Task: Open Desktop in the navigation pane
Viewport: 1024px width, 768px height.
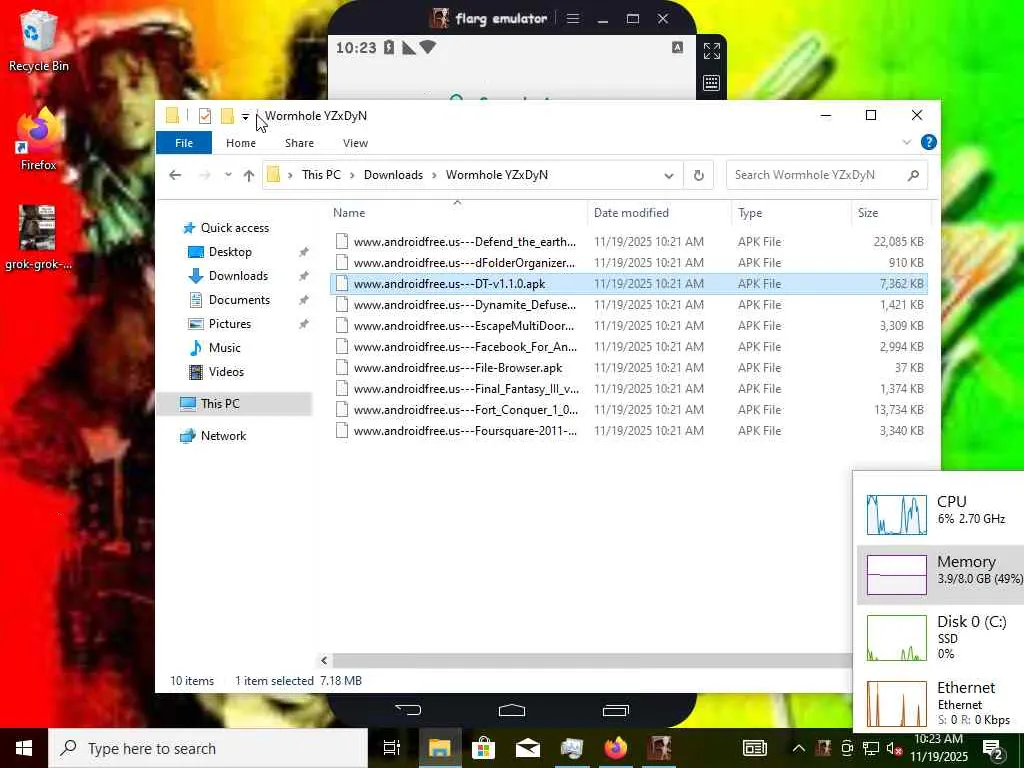Action: point(230,252)
